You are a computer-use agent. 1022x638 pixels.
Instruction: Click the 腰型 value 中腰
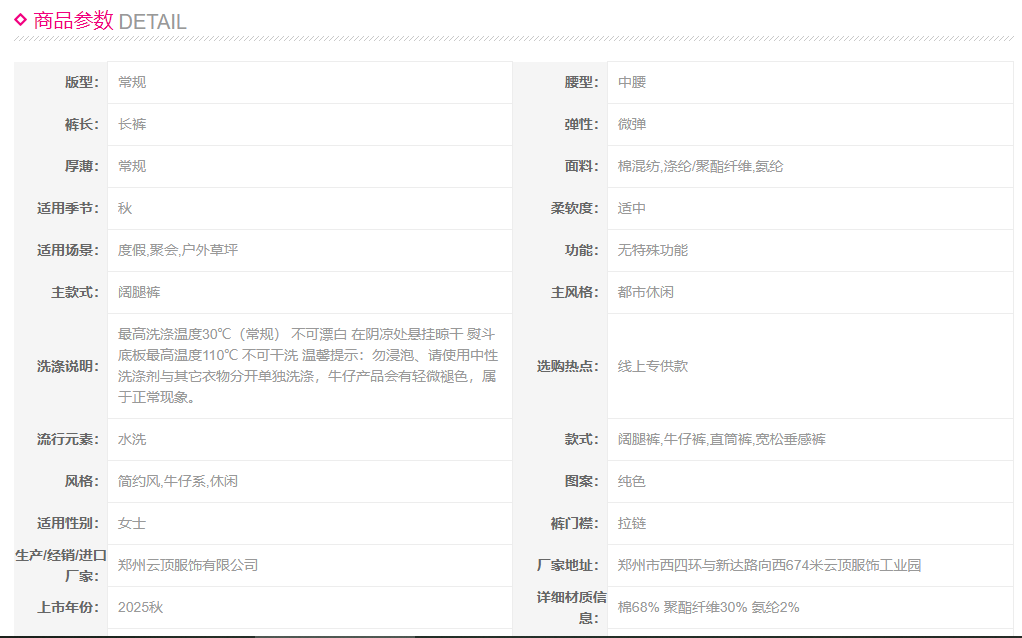coord(632,82)
